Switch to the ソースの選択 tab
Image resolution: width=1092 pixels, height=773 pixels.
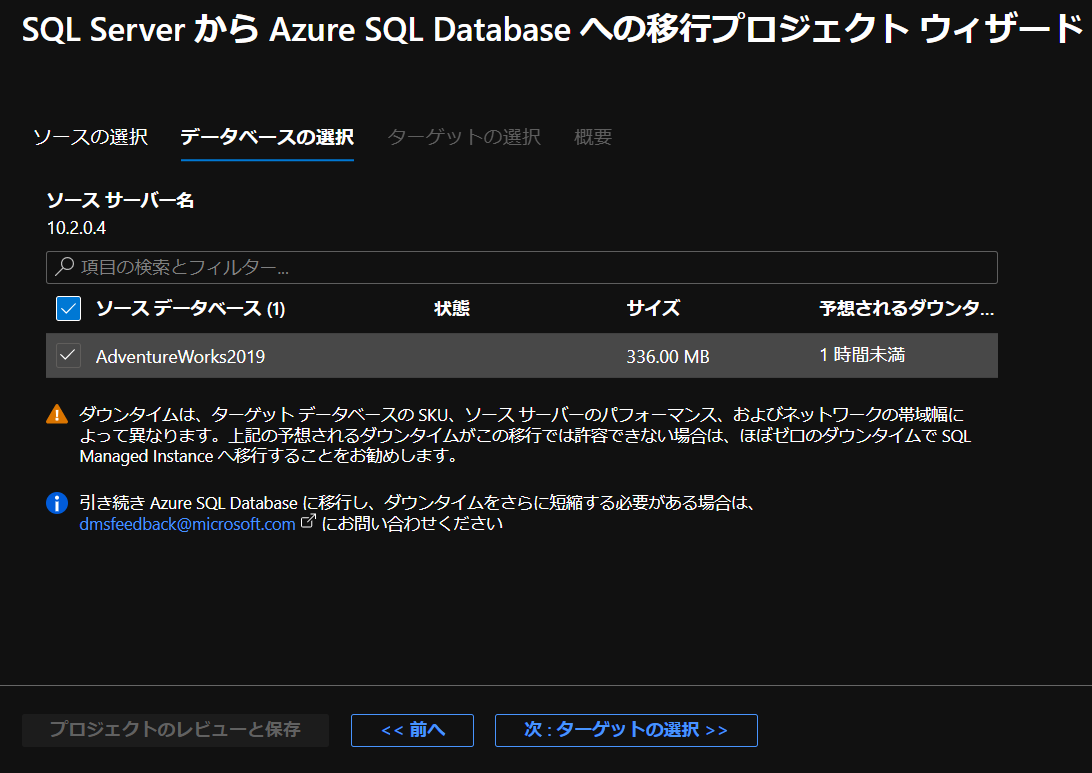(90, 137)
